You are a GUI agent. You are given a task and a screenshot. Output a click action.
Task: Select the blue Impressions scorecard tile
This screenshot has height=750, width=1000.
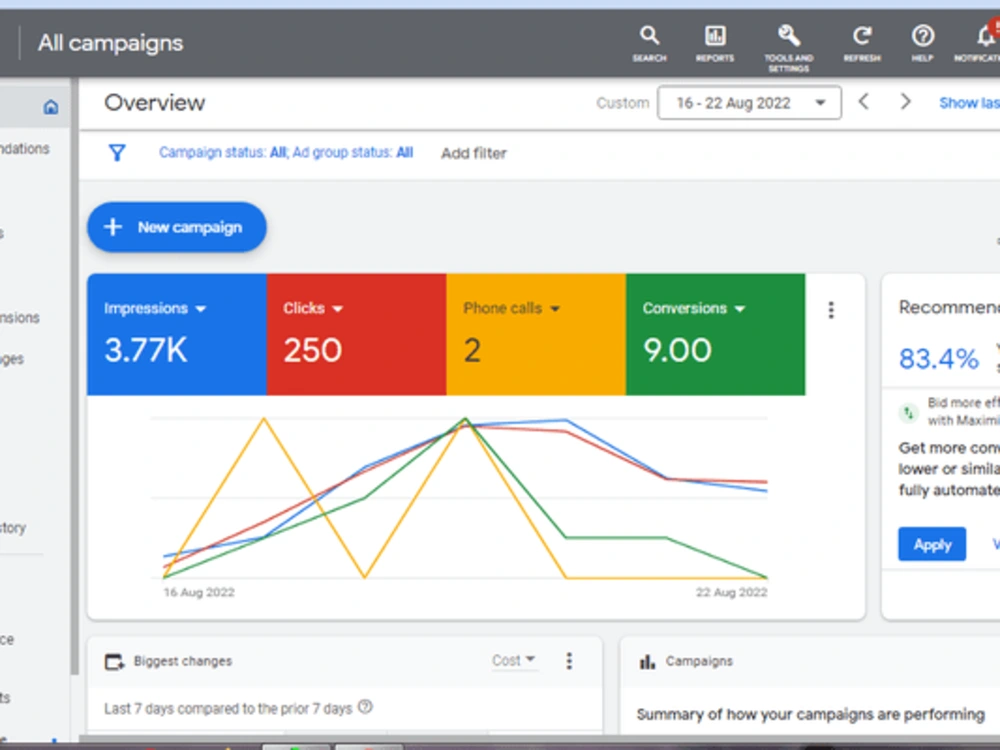pos(177,334)
